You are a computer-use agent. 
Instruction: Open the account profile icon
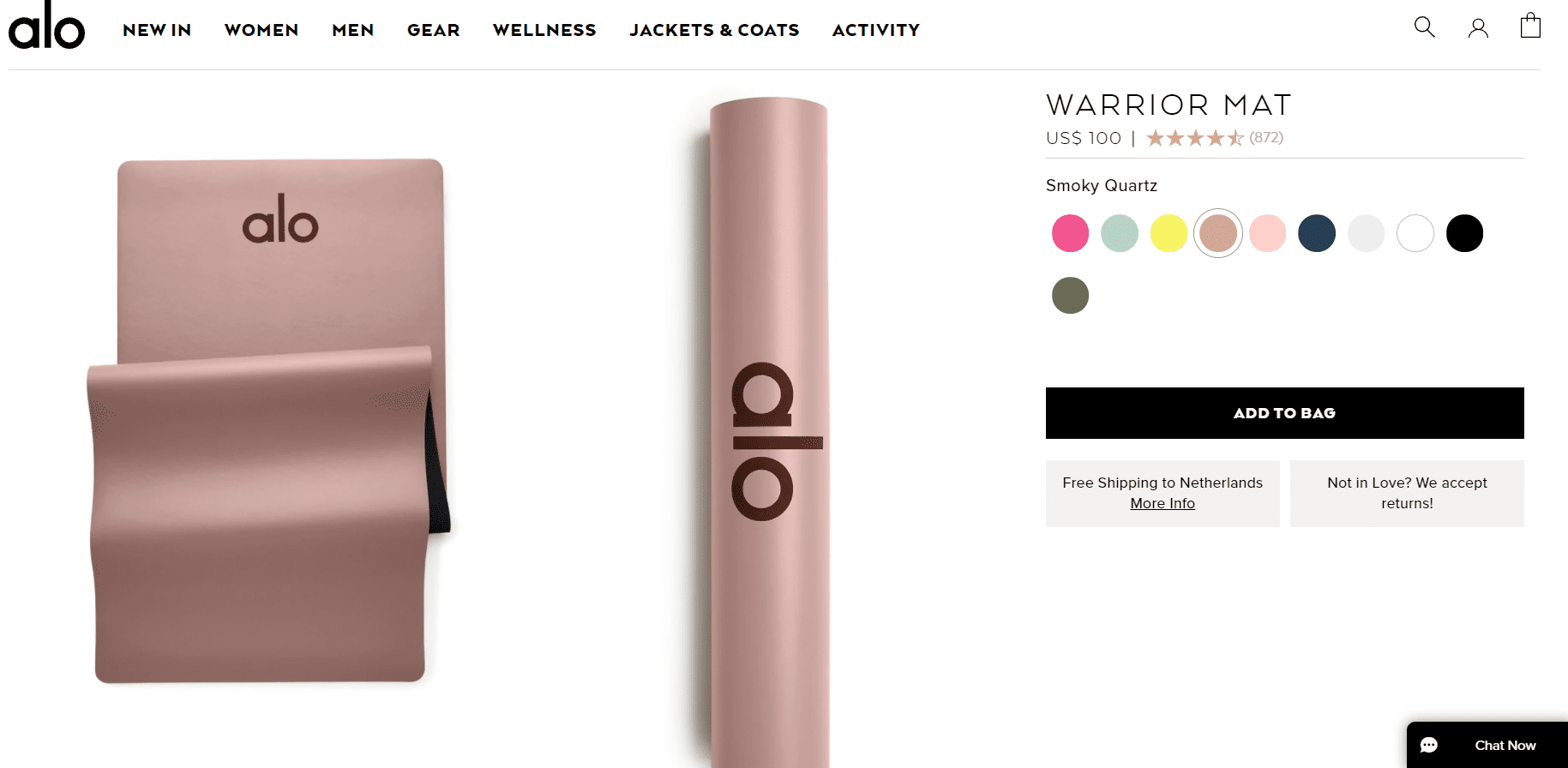pos(1478,28)
